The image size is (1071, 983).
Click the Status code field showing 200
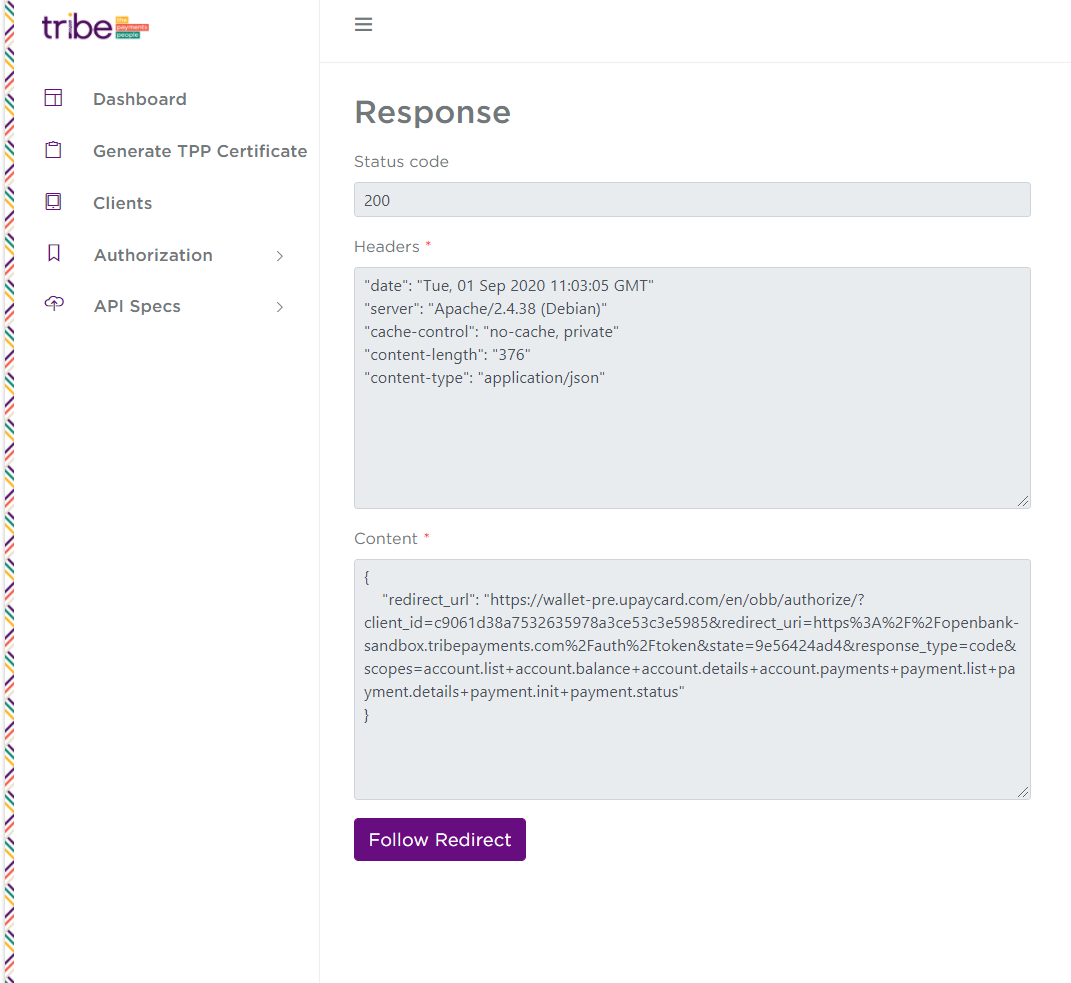pyautogui.click(x=692, y=200)
